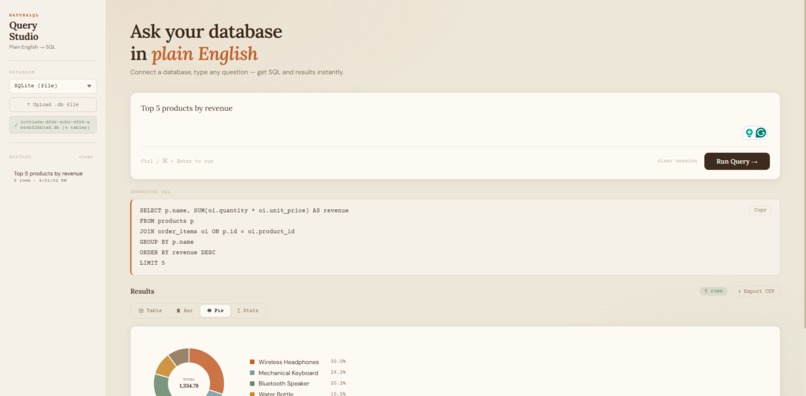Click the page vertical scrollbar

click(x=804, y=164)
